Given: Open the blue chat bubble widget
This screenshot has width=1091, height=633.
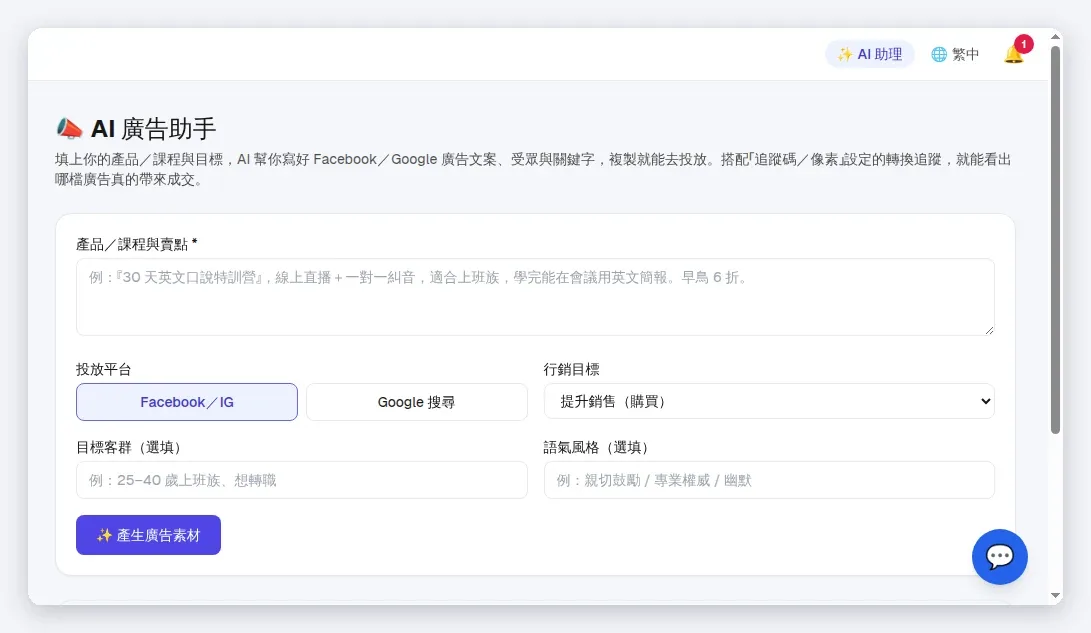Looking at the screenshot, I should [1000, 556].
